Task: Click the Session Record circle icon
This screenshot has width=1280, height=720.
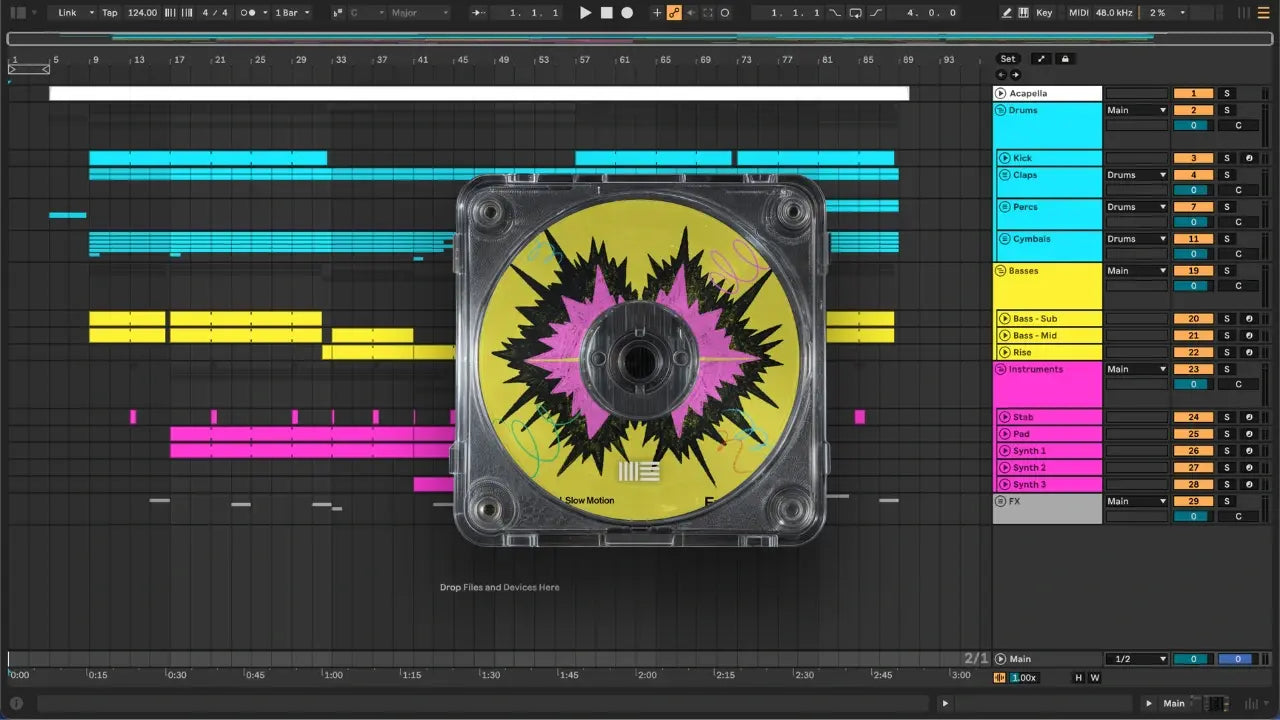Action: coord(725,13)
